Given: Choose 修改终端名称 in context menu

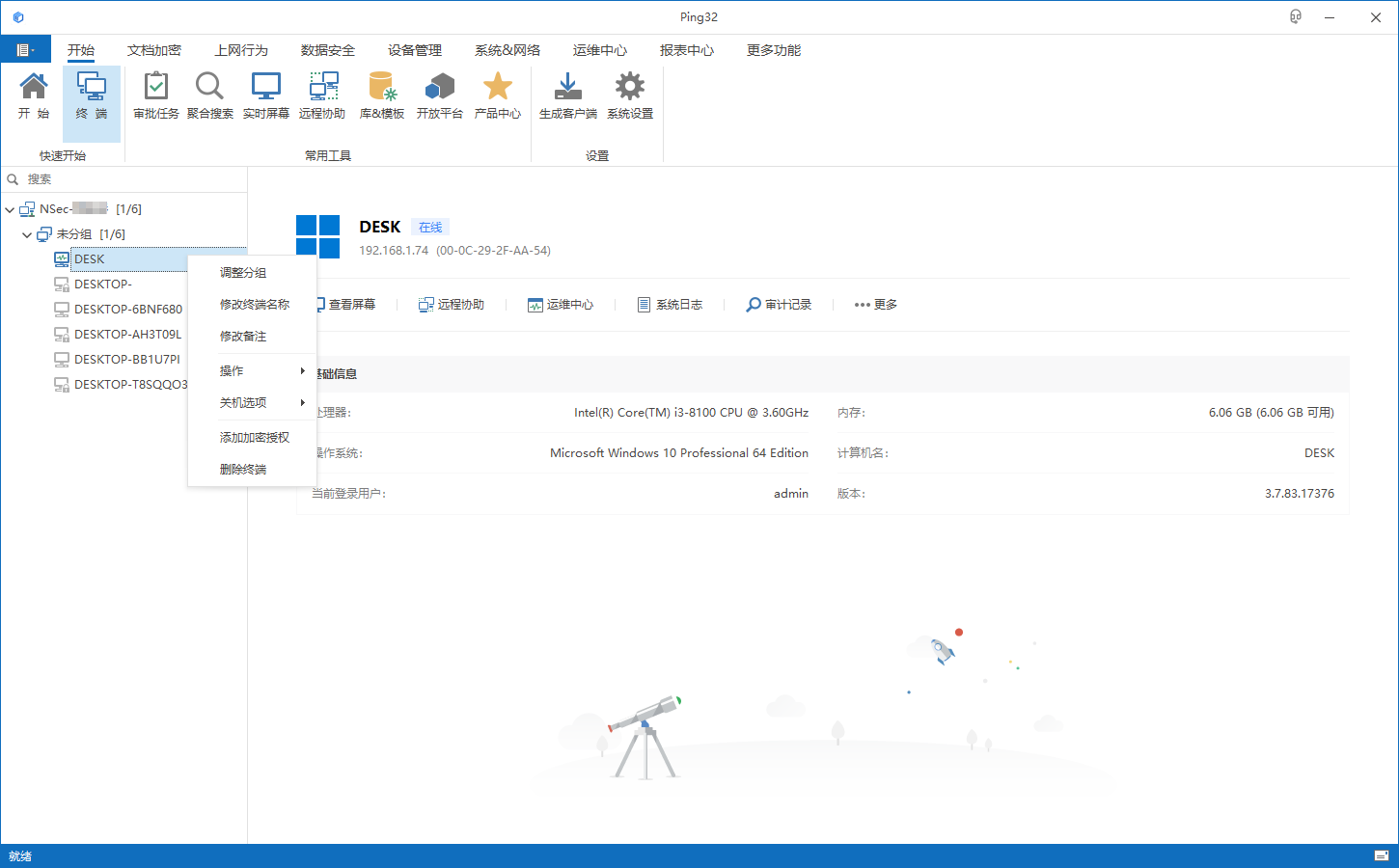Looking at the screenshot, I should 252,305.
